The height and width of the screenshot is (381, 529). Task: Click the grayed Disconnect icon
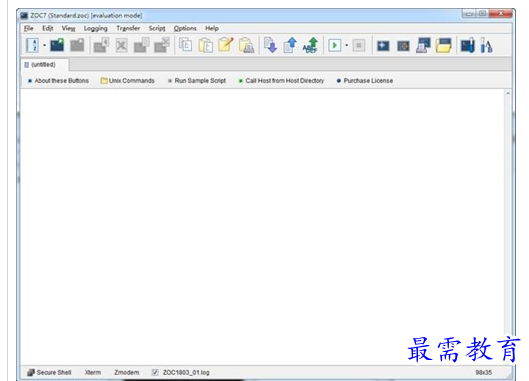[77, 45]
